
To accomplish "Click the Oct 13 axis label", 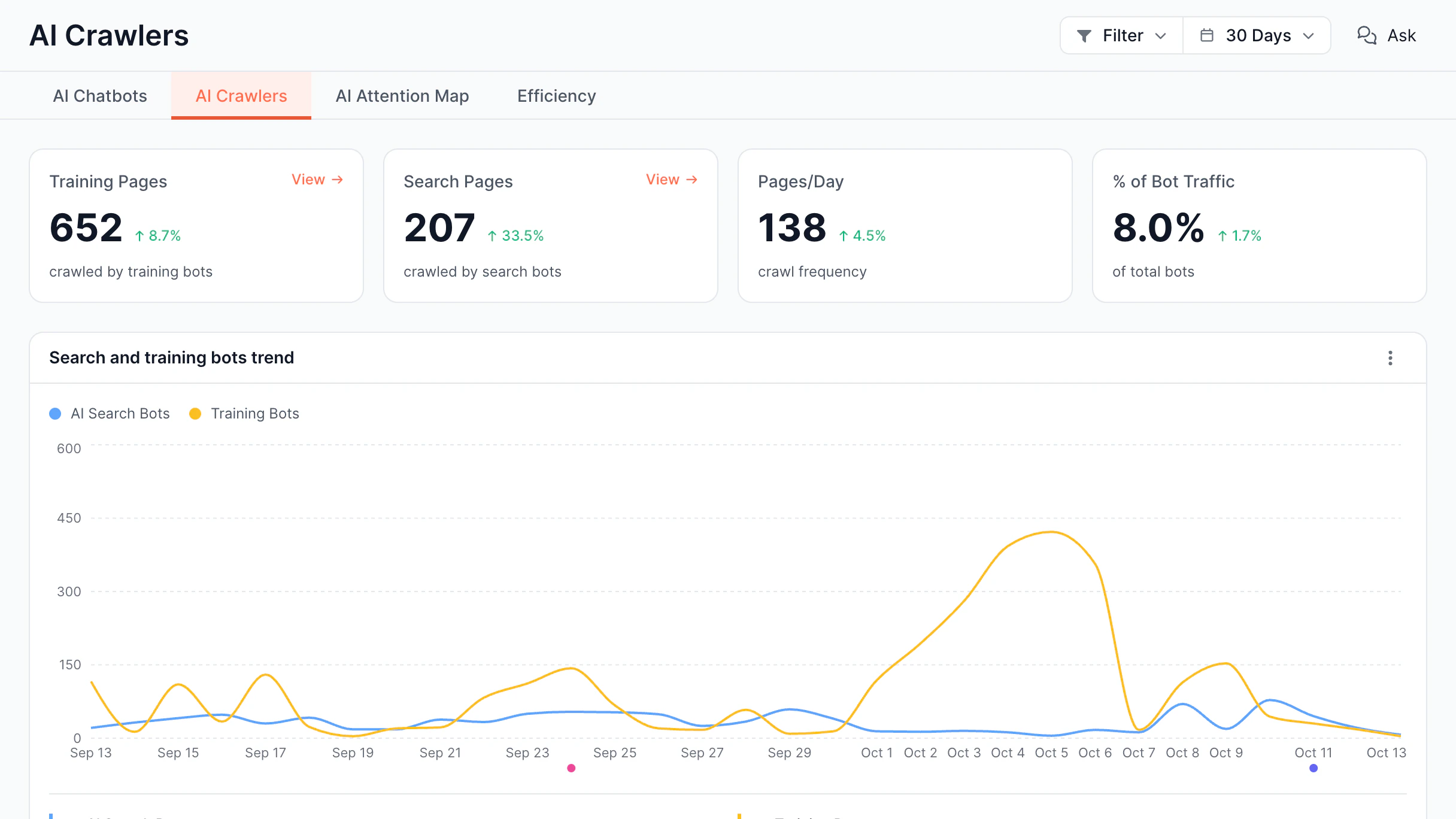I will coord(1387,753).
